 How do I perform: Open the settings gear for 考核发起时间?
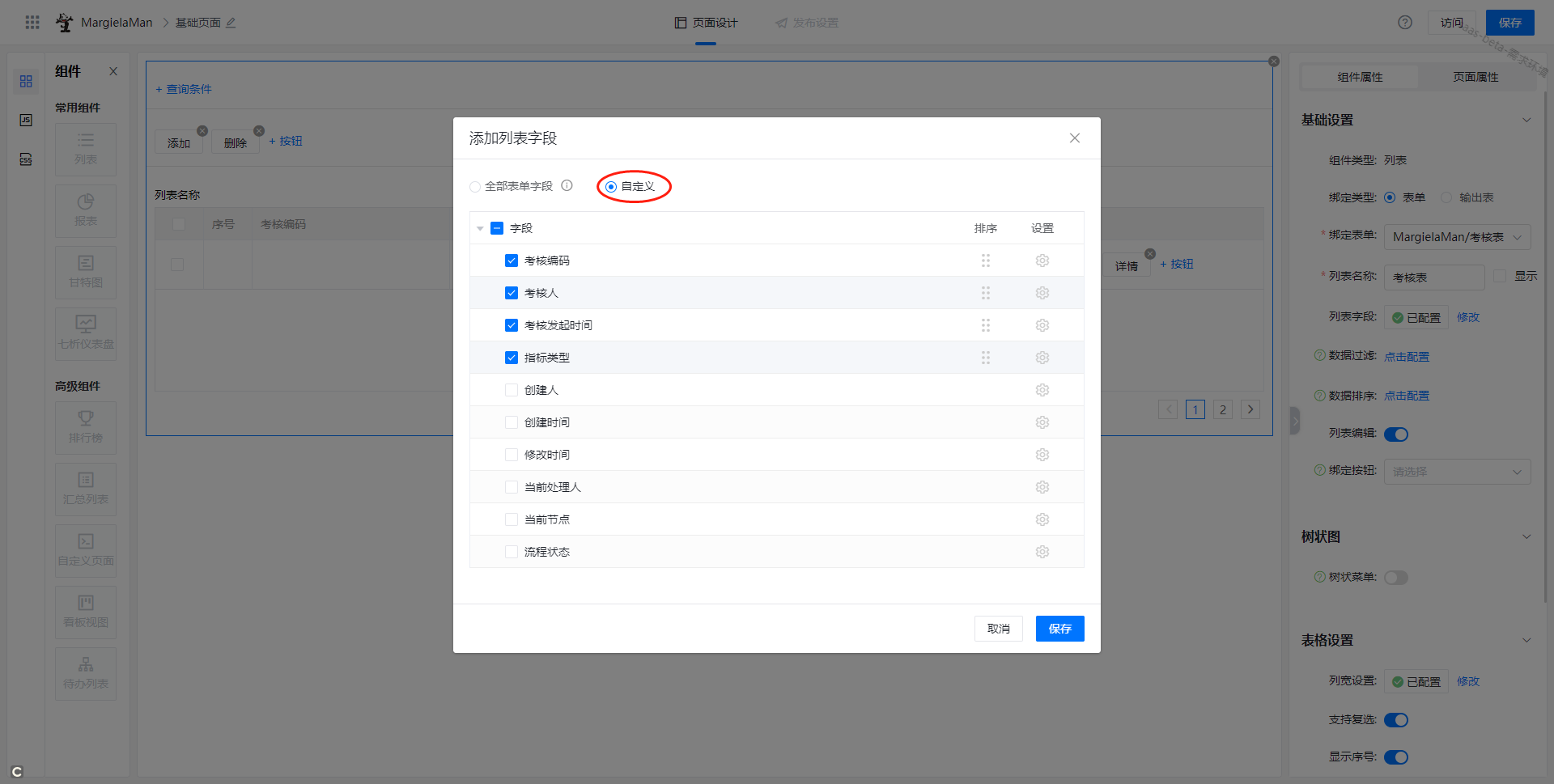point(1042,325)
